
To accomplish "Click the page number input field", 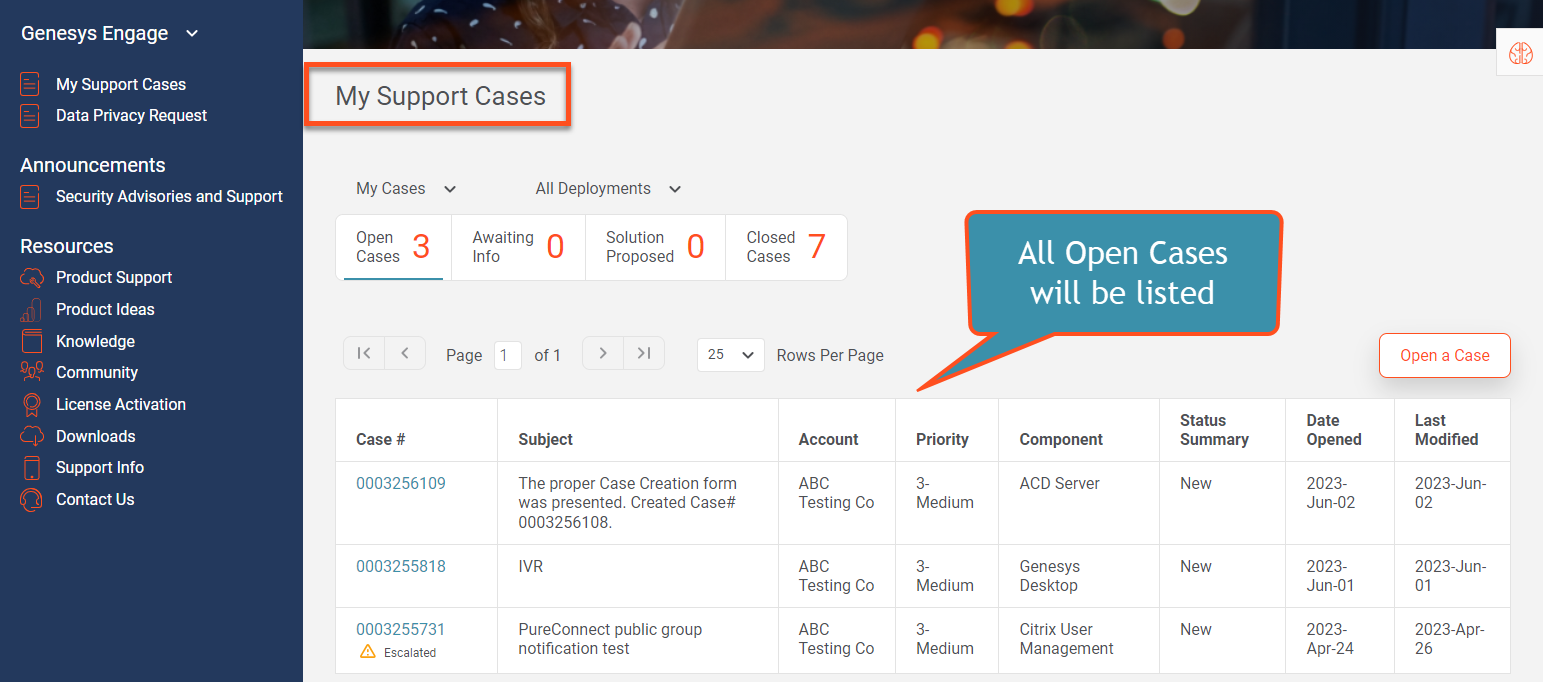I will (508, 355).
